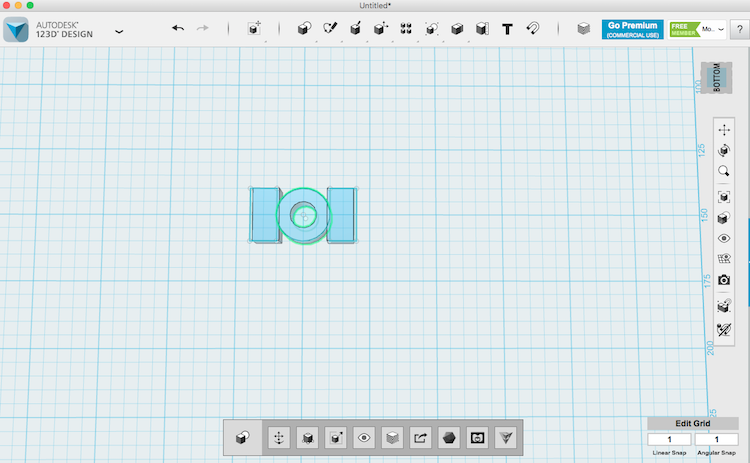The image size is (750, 463).
Task: Open the Pattern tools menu
Action: tap(406, 29)
